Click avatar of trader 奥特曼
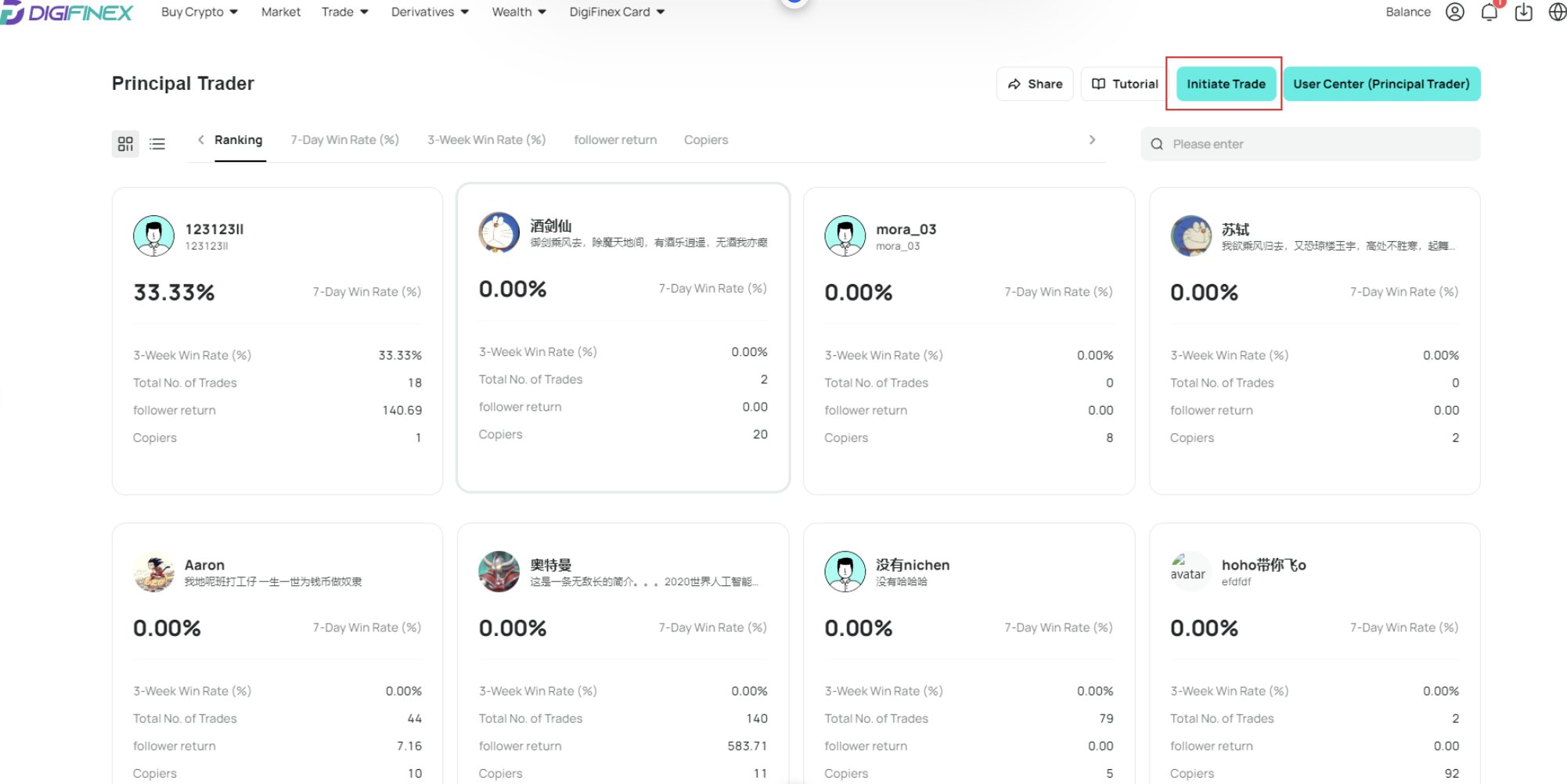Image resolution: width=1567 pixels, height=784 pixels. (x=499, y=572)
